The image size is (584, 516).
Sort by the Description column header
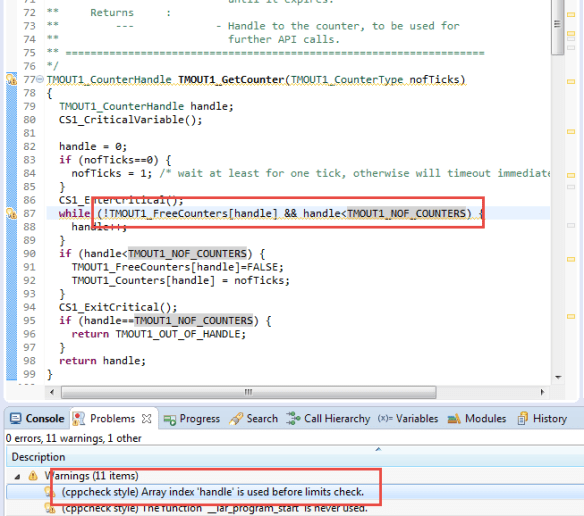tap(295, 457)
